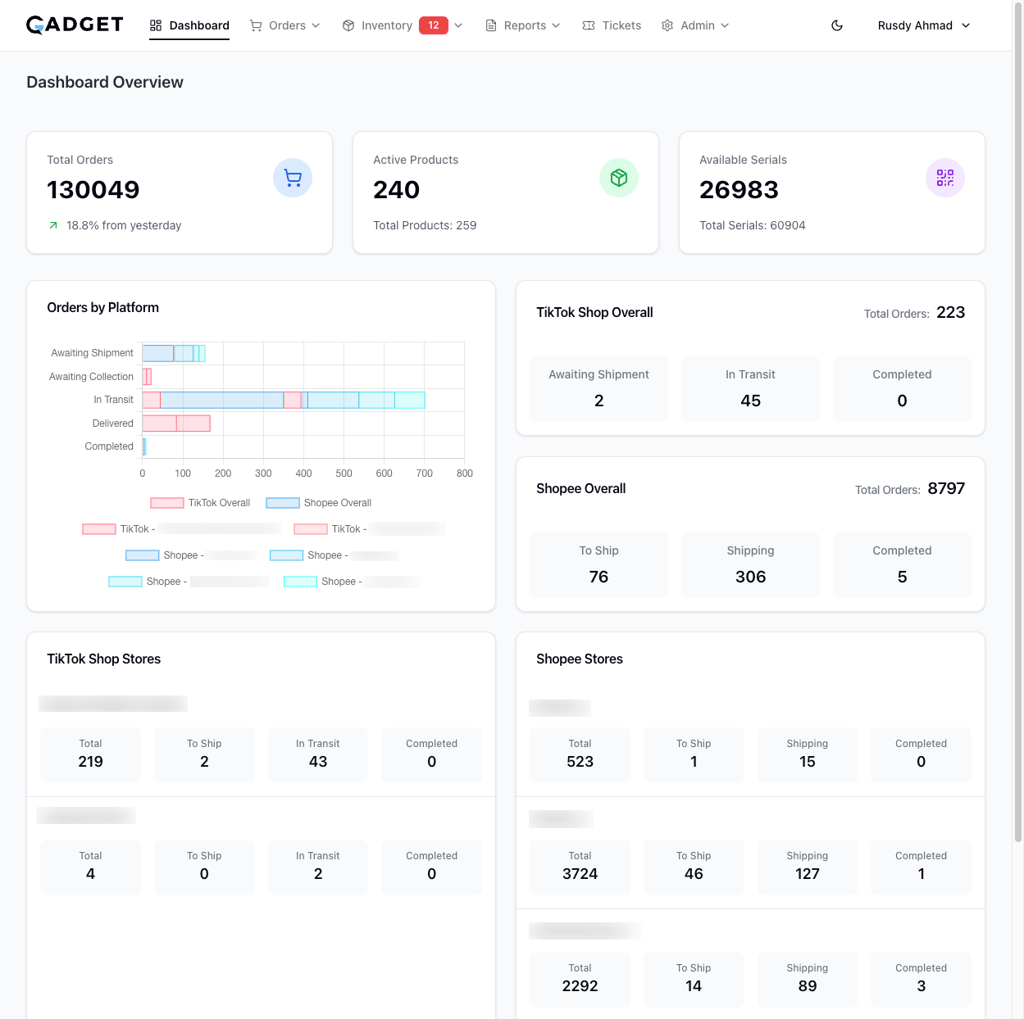Click Shopee store Total 2292
The height and width of the screenshot is (1019, 1024).
pos(580,979)
